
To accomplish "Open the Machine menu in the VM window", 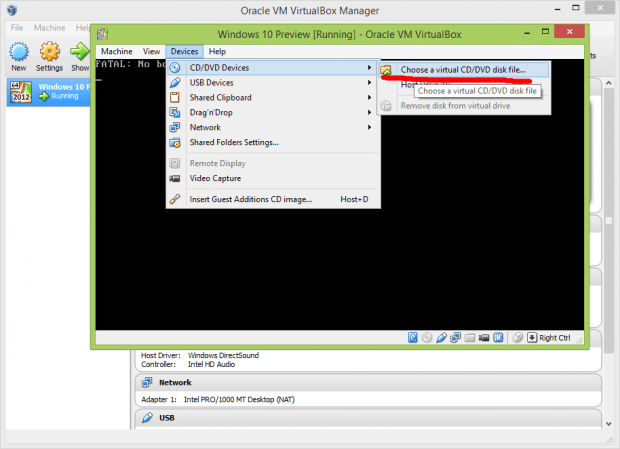I will click(117, 51).
